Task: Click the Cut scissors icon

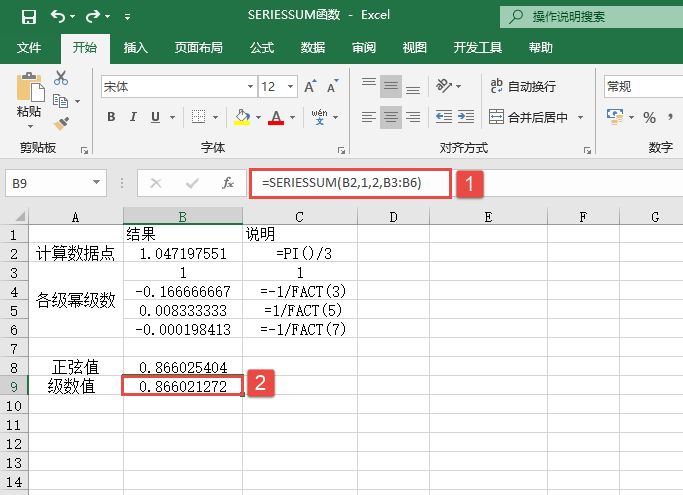Action: pyautogui.click(x=61, y=78)
